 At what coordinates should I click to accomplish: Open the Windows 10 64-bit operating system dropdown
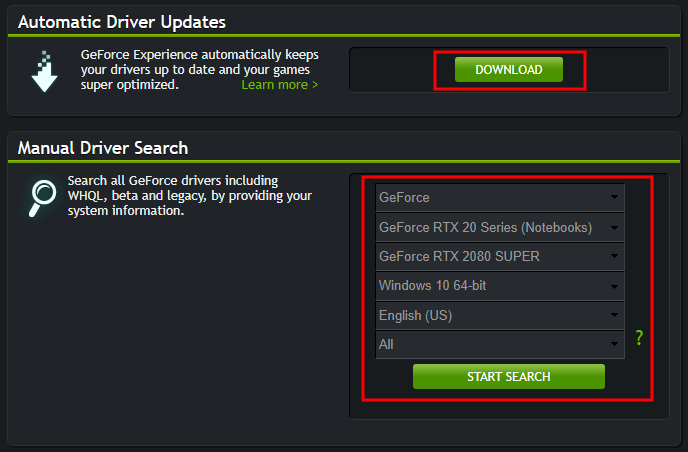[500, 286]
